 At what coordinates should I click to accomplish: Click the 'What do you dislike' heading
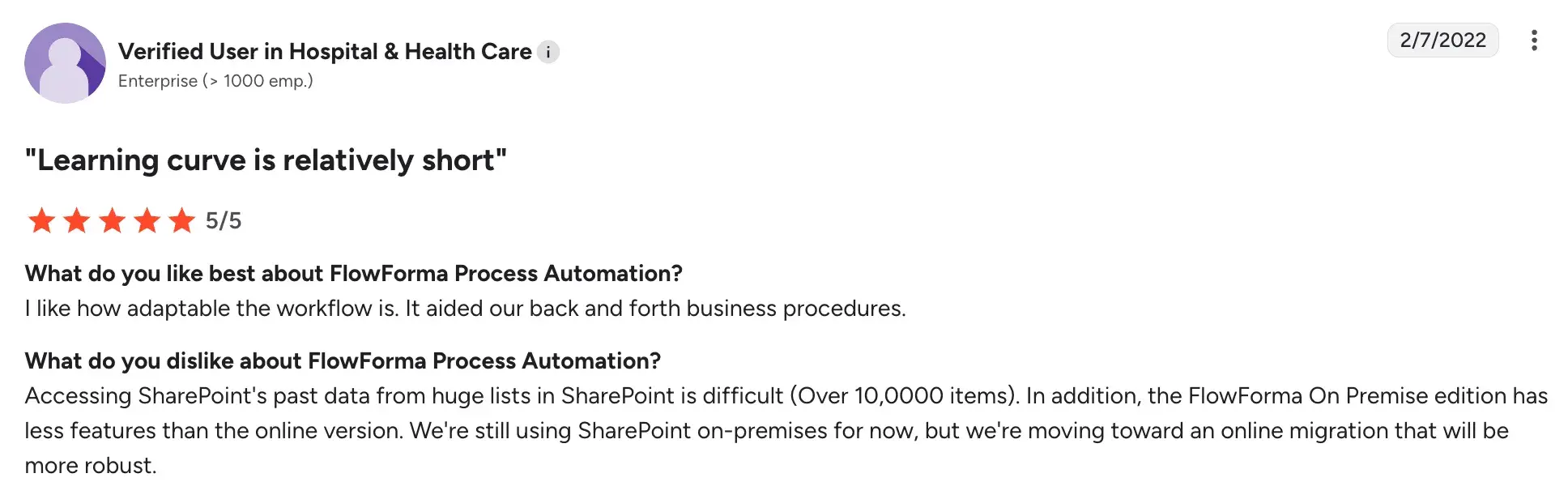point(343,361)
